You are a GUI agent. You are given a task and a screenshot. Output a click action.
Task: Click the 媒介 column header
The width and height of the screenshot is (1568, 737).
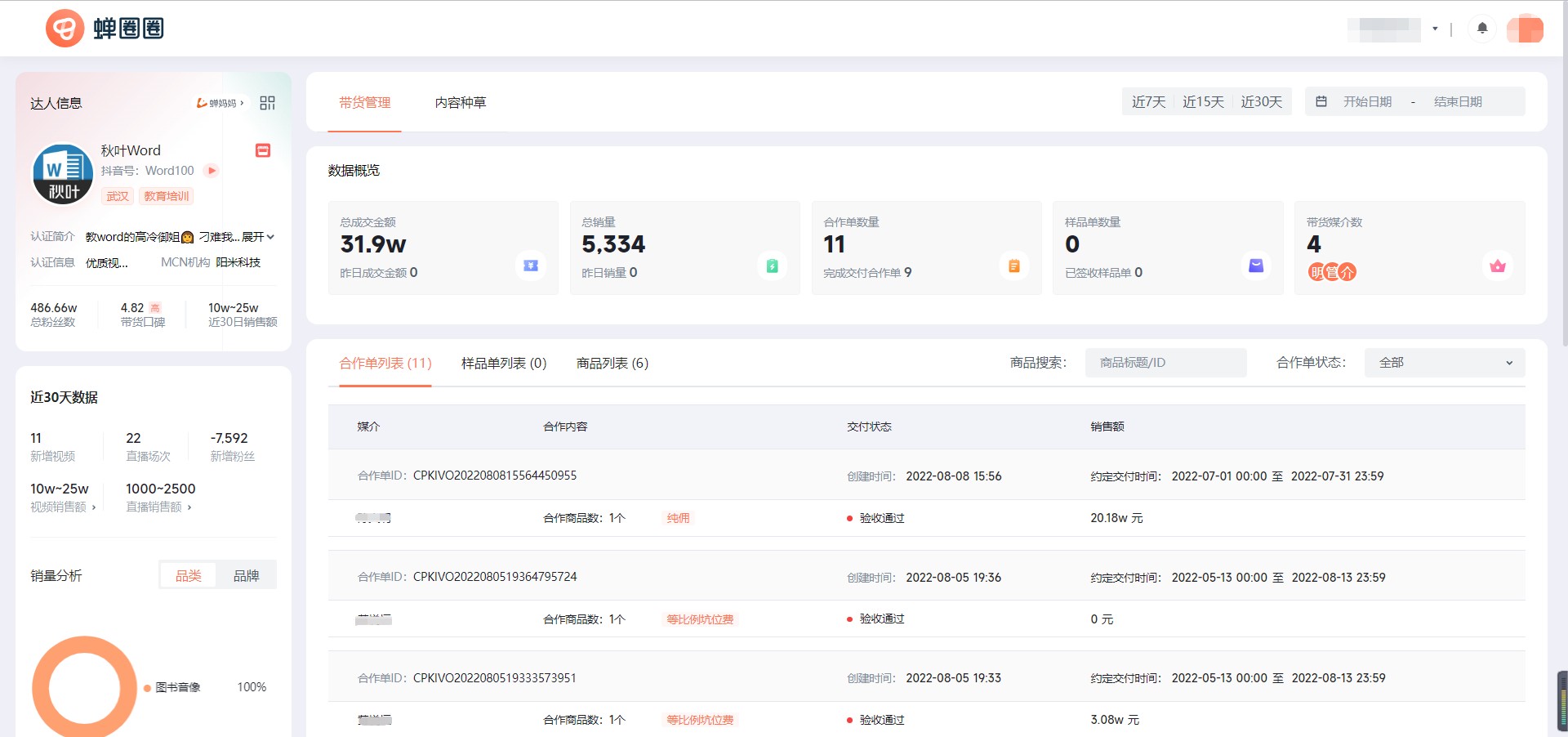pos(368,427)
